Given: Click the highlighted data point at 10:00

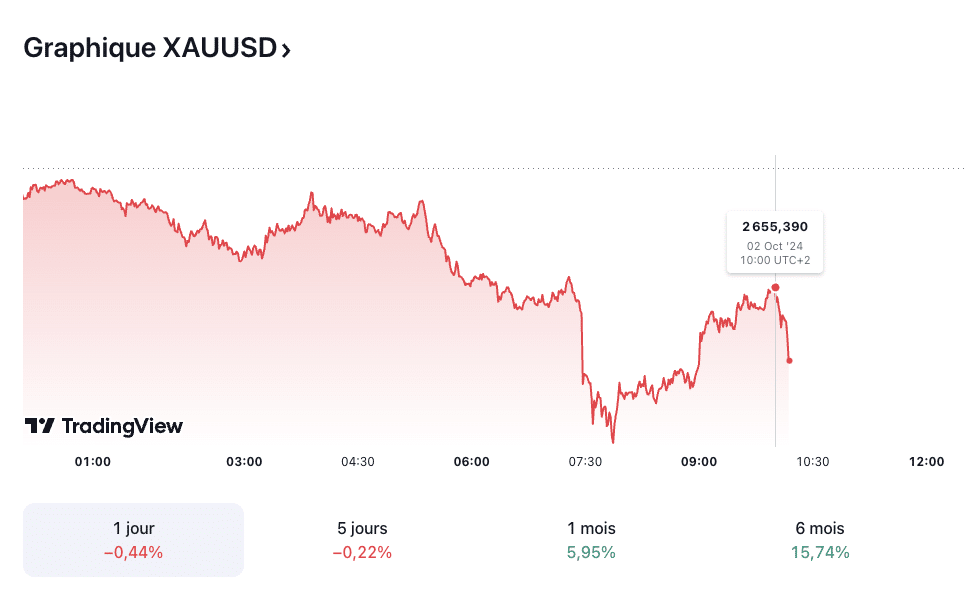Looking at the screenshot, I should [775, 288].
